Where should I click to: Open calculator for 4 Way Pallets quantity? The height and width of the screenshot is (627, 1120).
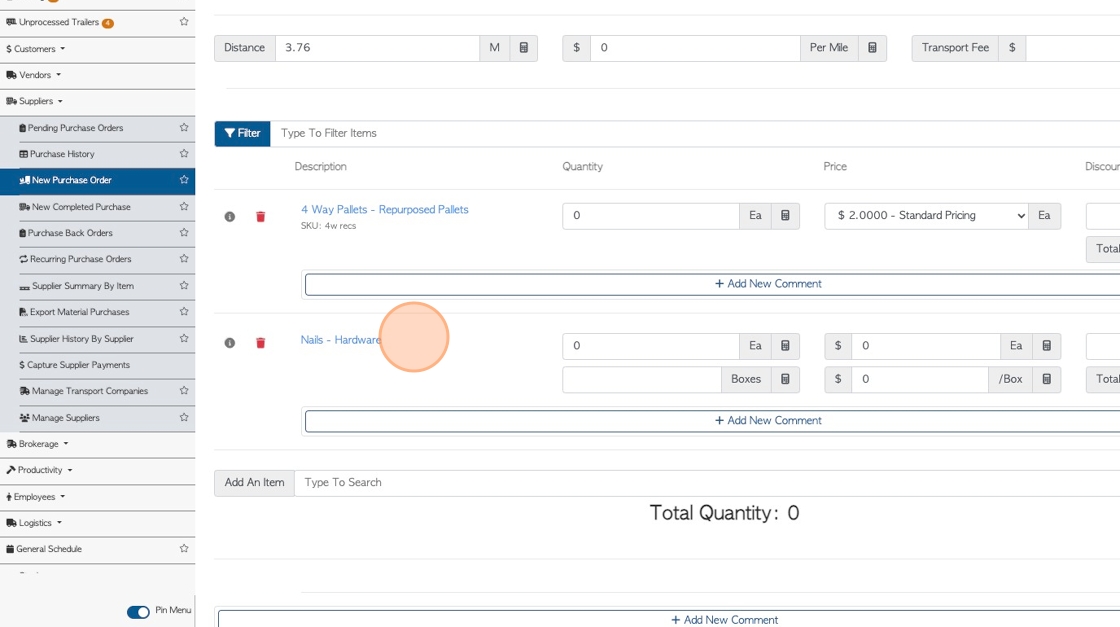pyautogui.click(x=785, y=216)
